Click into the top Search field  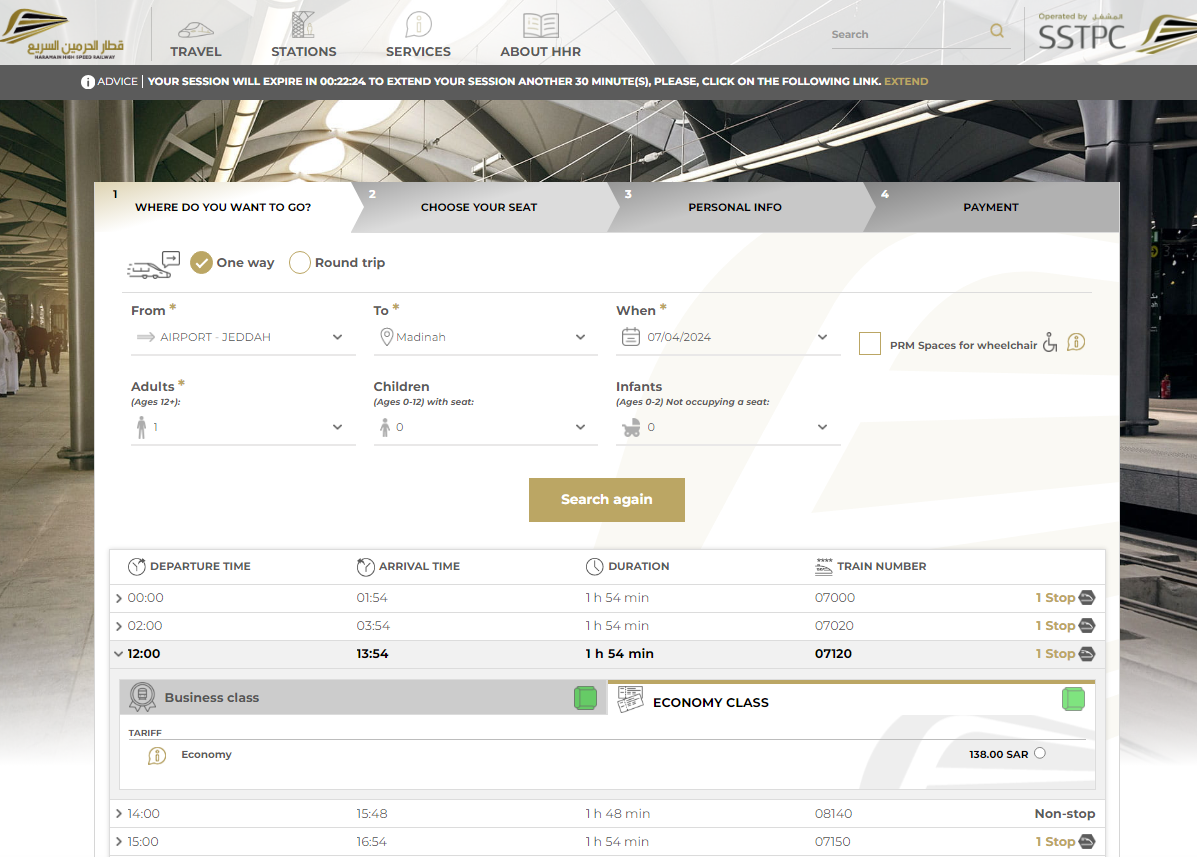(905, 34)
